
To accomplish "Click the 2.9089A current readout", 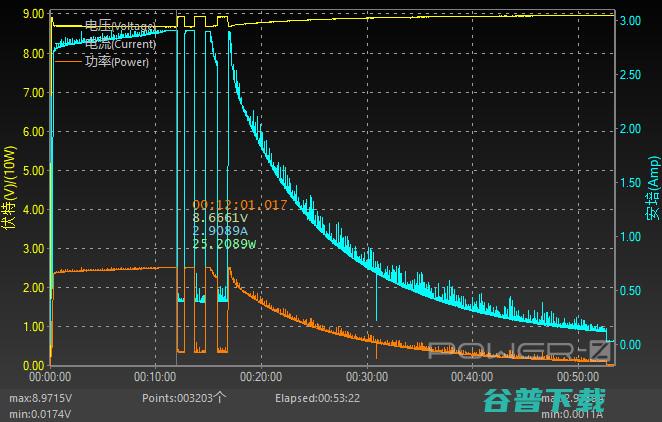I will 220,230.
